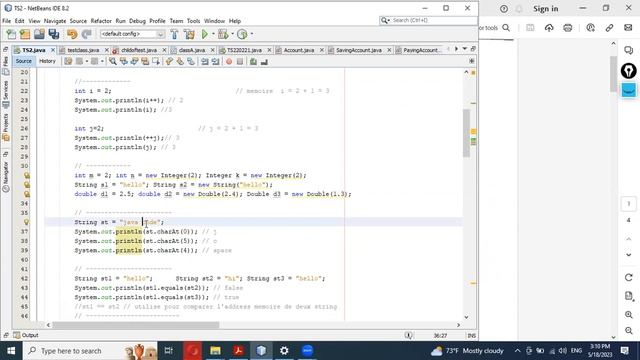Image resolution: width=640 pixels, height=360 pixels.
Task: Click the cloud upload icon in Acrobat
Action: point(549,28)
